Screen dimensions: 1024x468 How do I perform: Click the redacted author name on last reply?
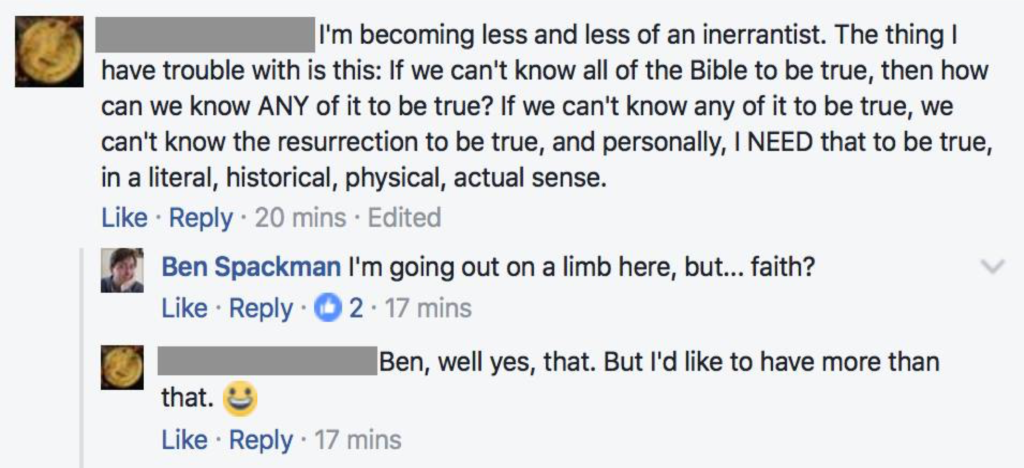pos(266,361)
